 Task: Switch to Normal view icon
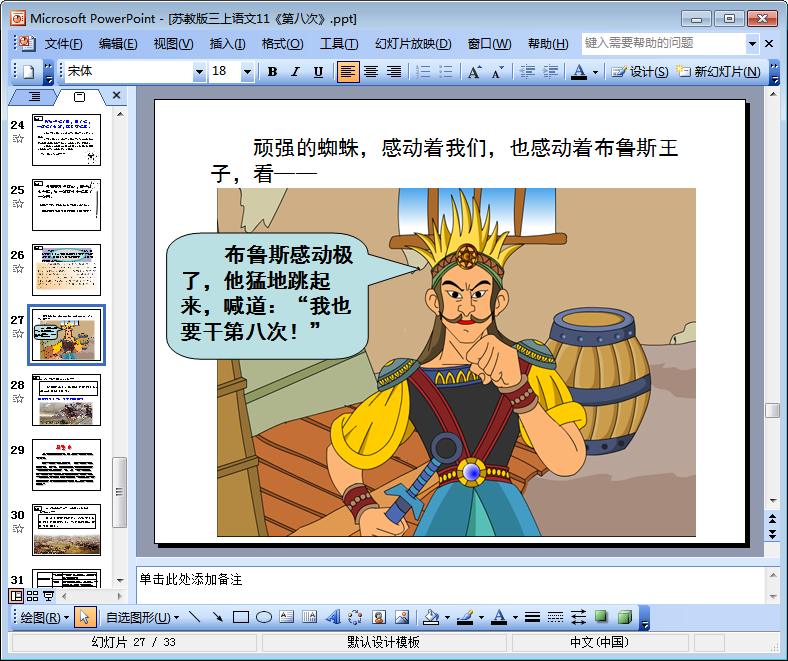[x=17, y=596]
